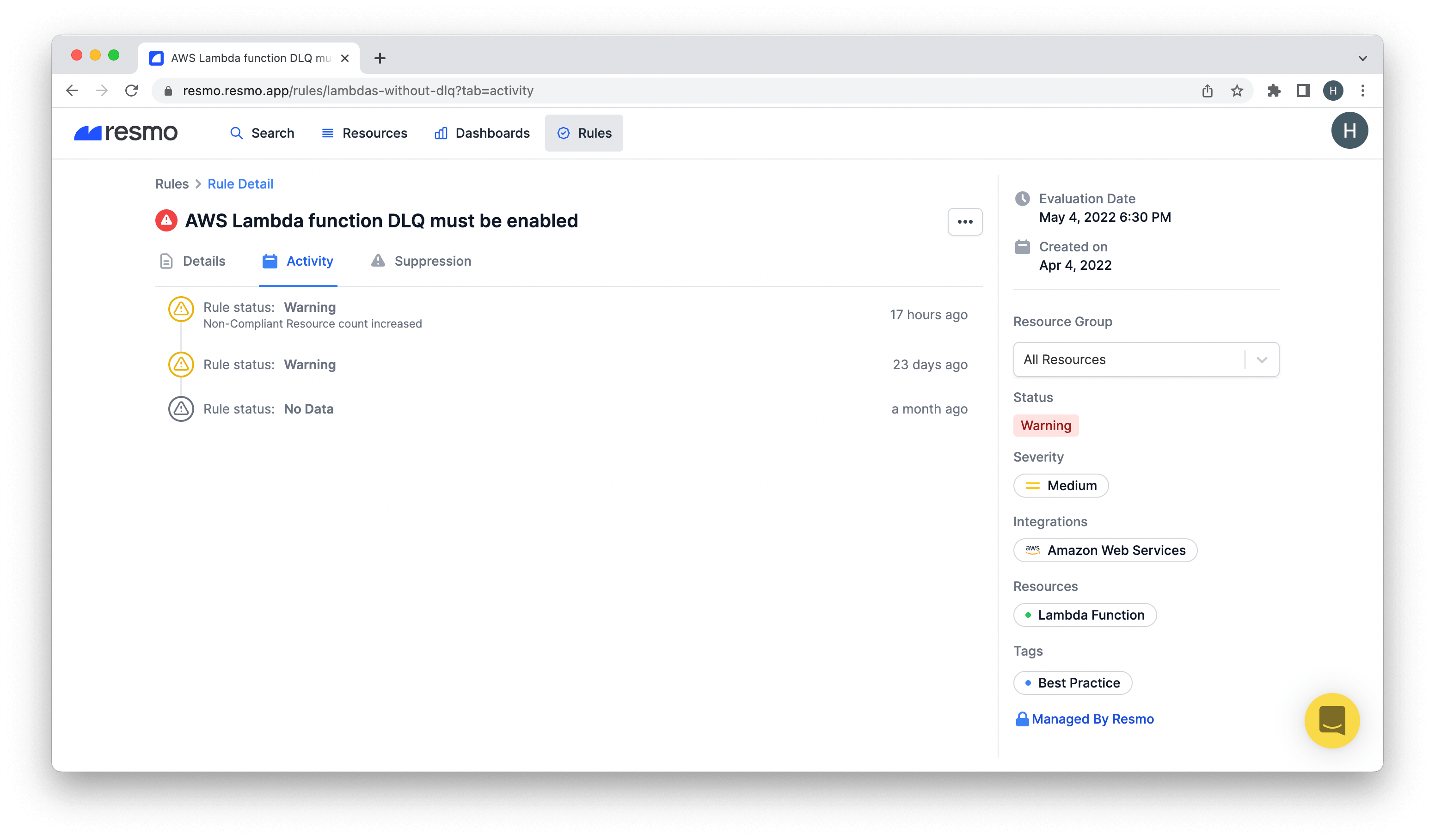Click the warning icon of the 23 days ago entry
The width and height of the screenshot is (1435, 840).
181,364
